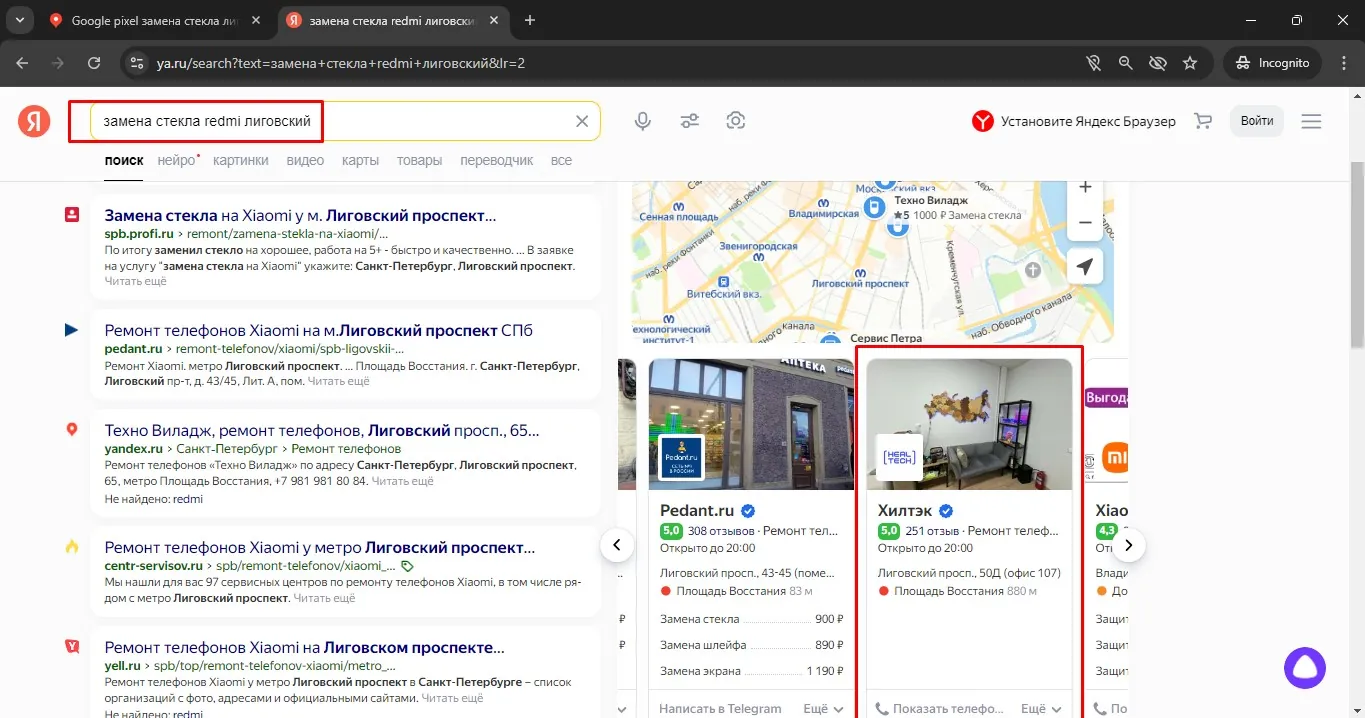Screen dimensions: 1365x718
Task: Zoom in on the map
Action: pos(1085,188)
